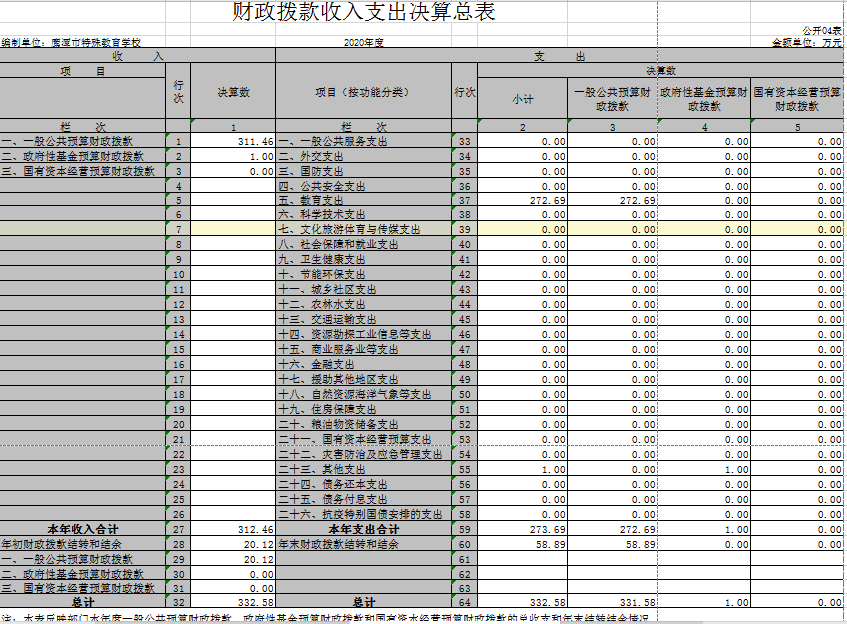The image size is (847, 624).
Task: Click the 二十二、灾害防治及应急管理支出 cell
Action: (x=364, y=454)
